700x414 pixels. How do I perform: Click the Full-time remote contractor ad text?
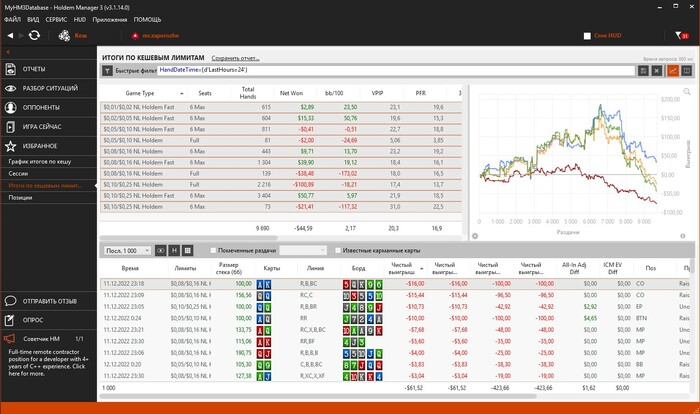click(x=48, y=363)
